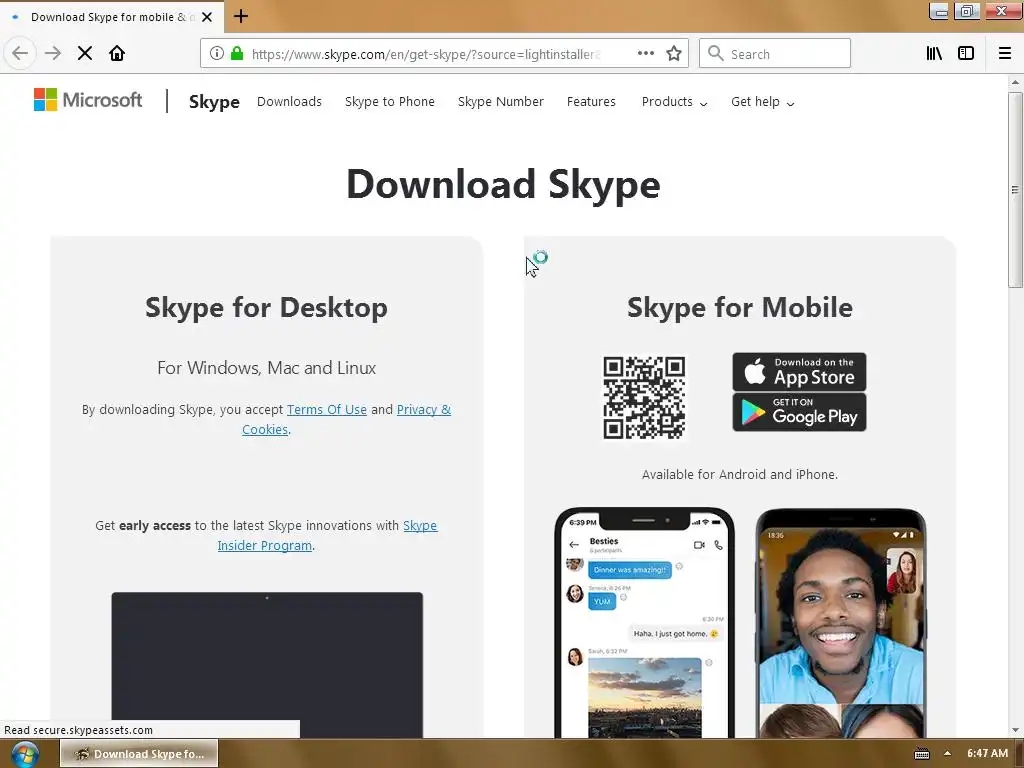Click the desktop laptop preview image

point(267,665)
